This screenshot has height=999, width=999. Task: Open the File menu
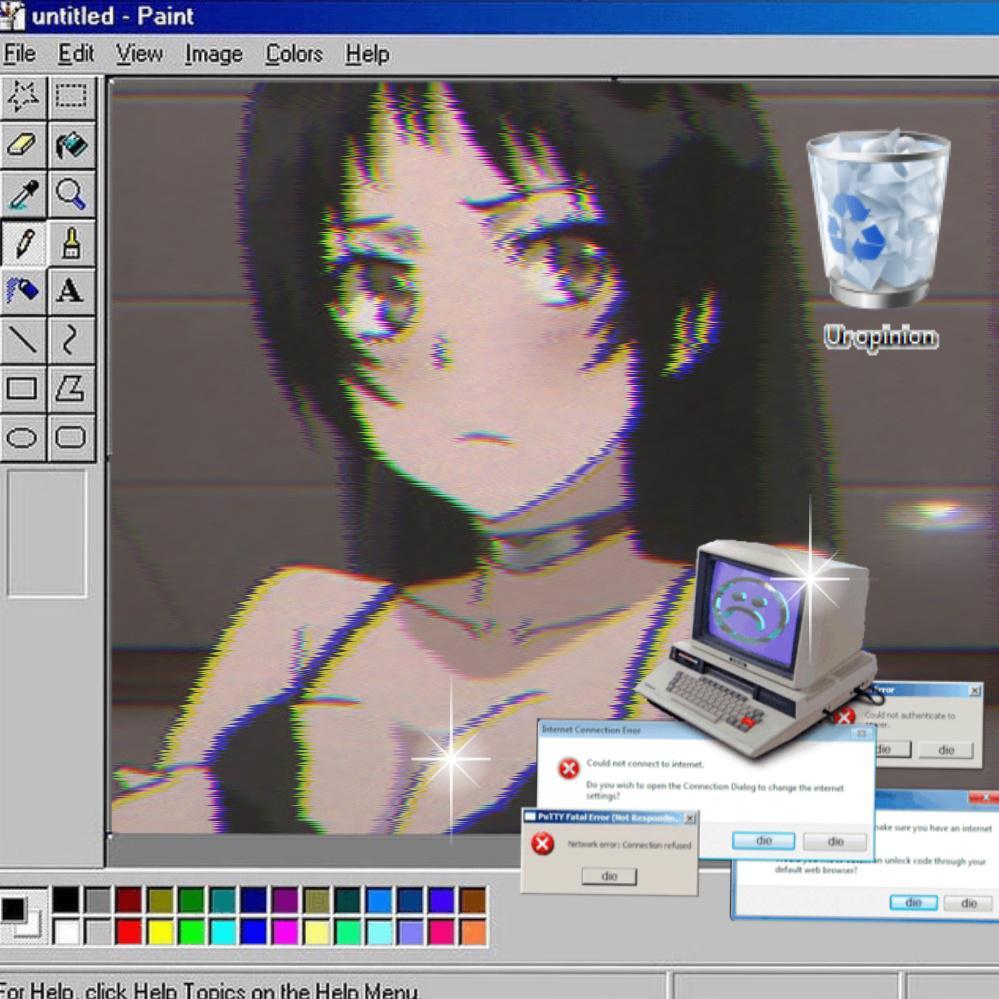click(x=19, y=54)
